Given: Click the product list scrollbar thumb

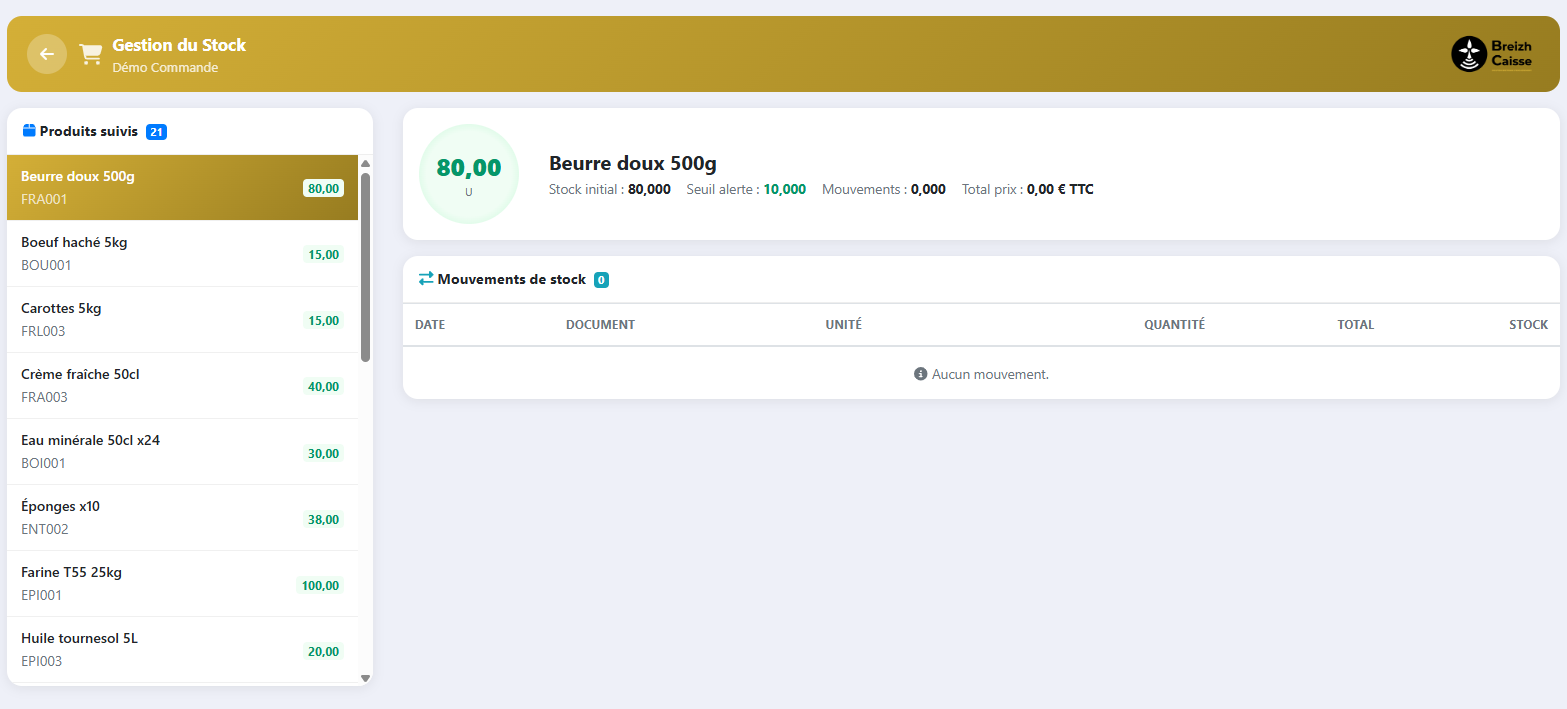Looking at the screenshot, I should coord(365,265).
